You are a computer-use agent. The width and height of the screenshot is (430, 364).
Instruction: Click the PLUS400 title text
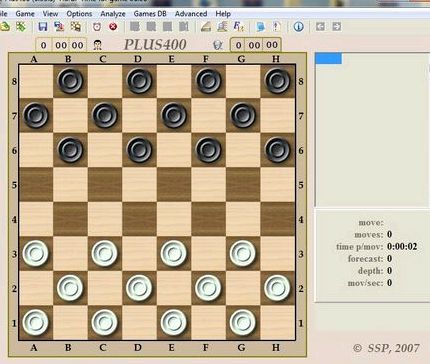[x=155, y=45]
